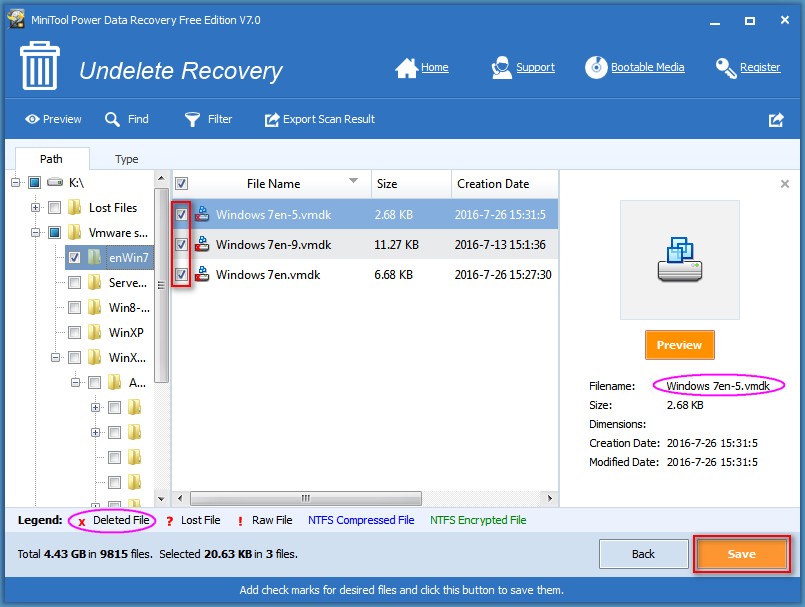805x607 pixels.
Task: Click the orange Preview button
Action: [680, 345]
